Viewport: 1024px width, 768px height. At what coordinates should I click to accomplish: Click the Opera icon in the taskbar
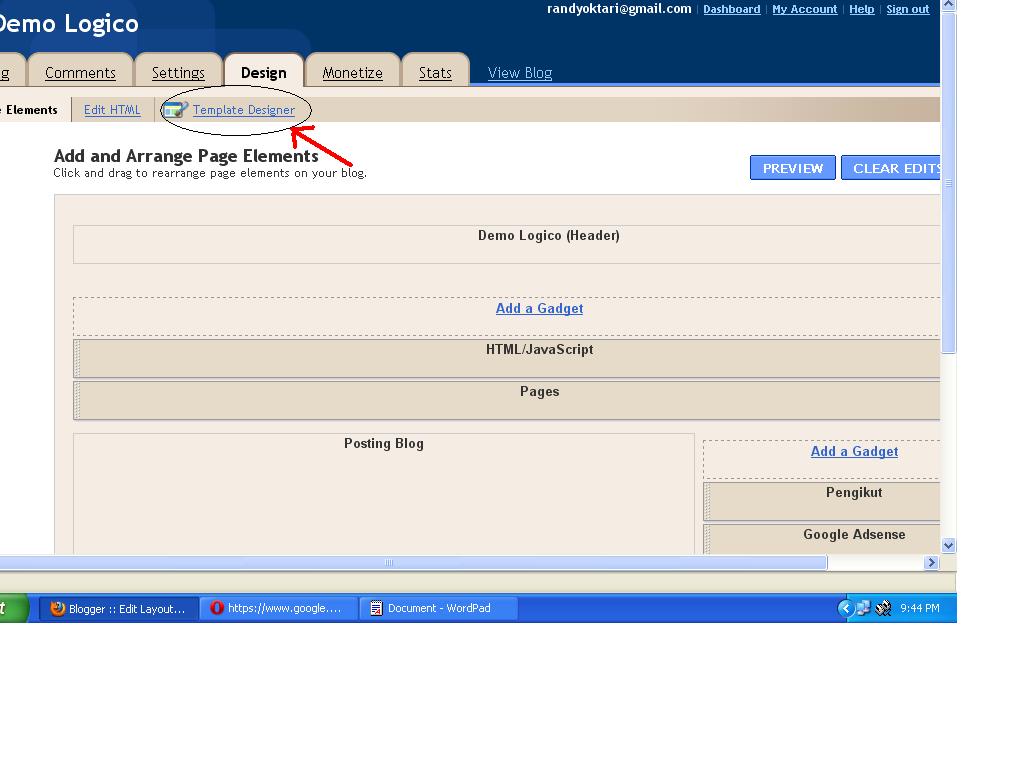click(x=217, y=608)
